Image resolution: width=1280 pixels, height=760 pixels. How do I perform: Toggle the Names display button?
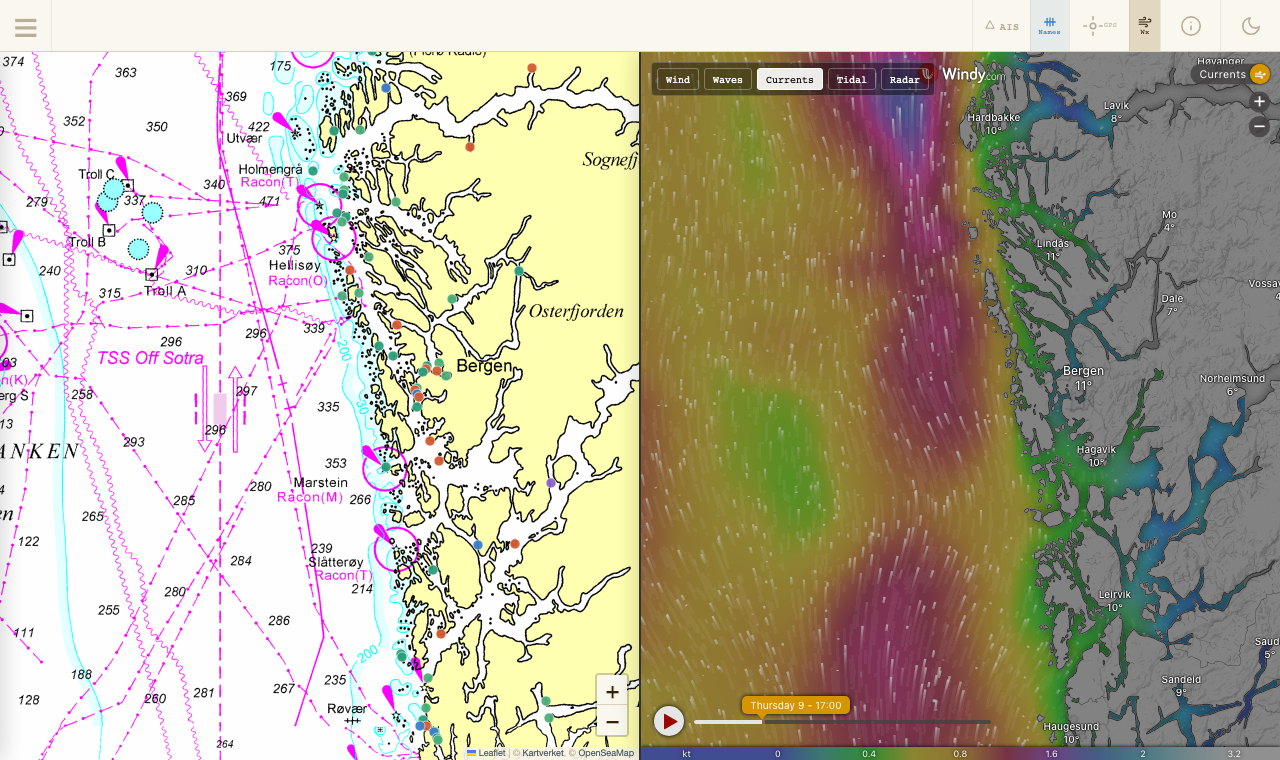pos(1049,26)
